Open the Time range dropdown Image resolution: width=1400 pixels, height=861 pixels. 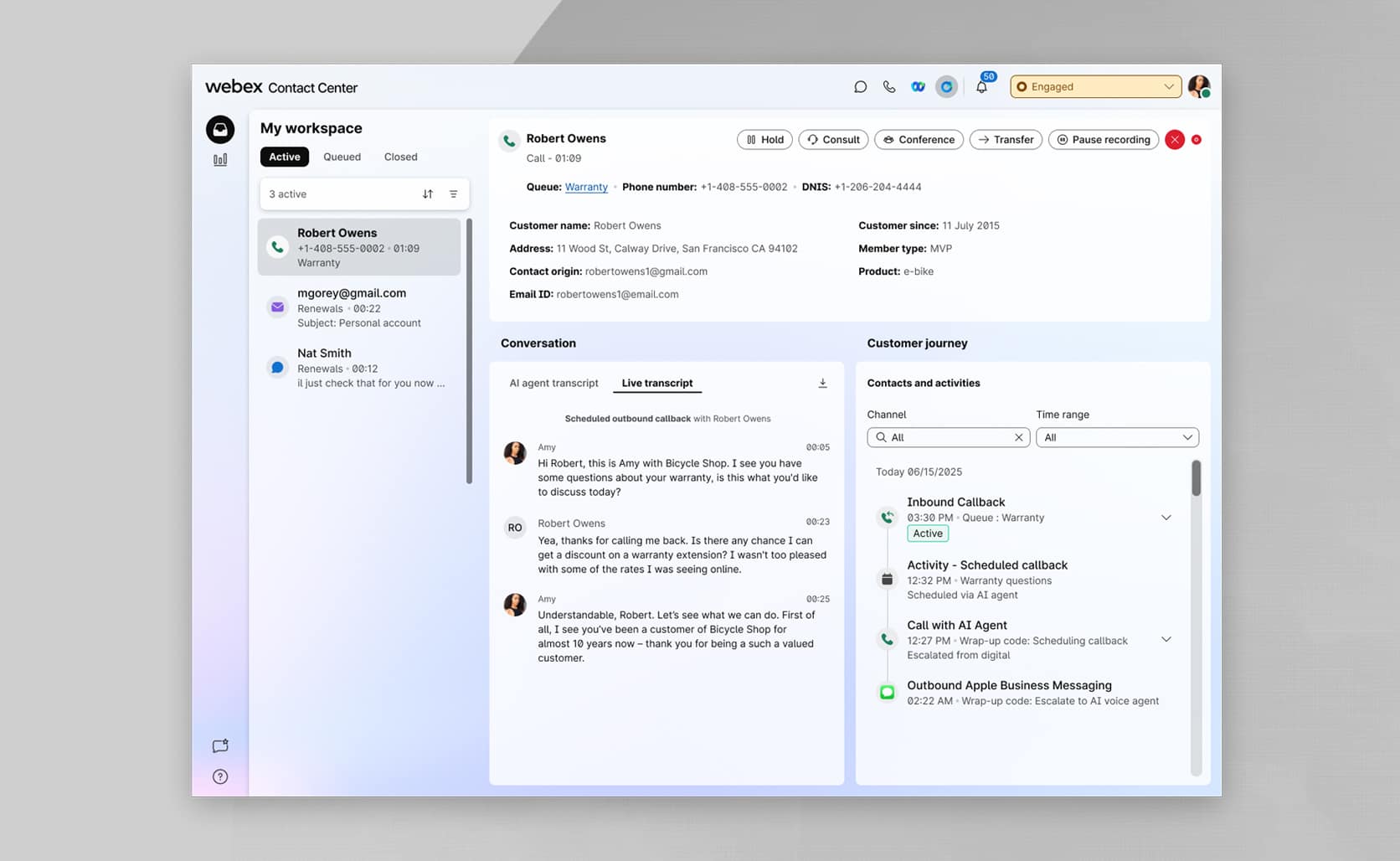[1117, 437]
